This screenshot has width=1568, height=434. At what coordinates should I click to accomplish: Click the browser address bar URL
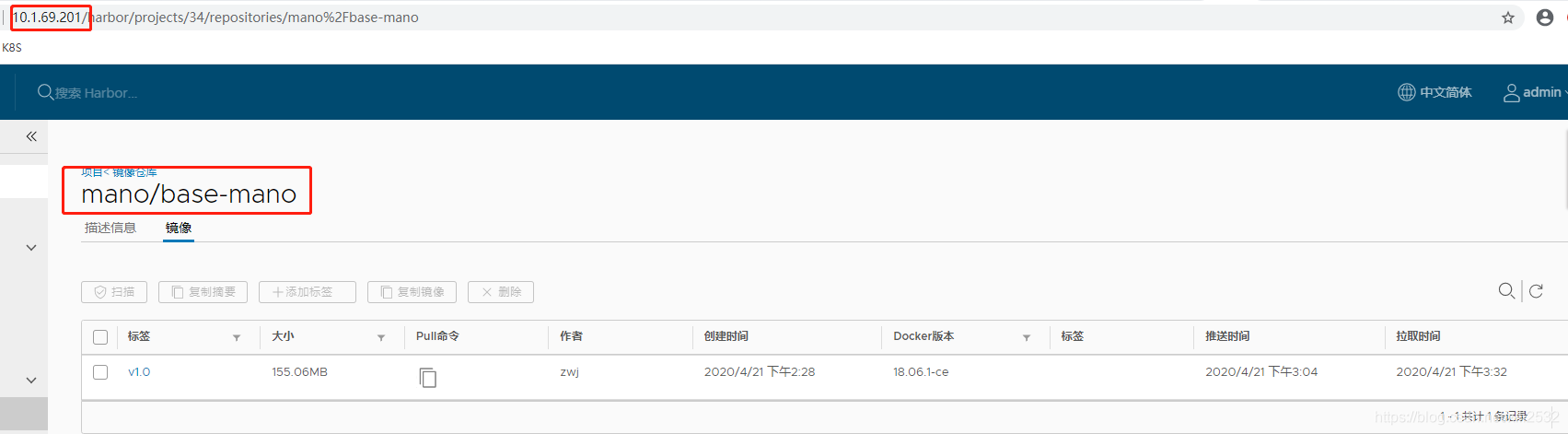click(215, 18)
